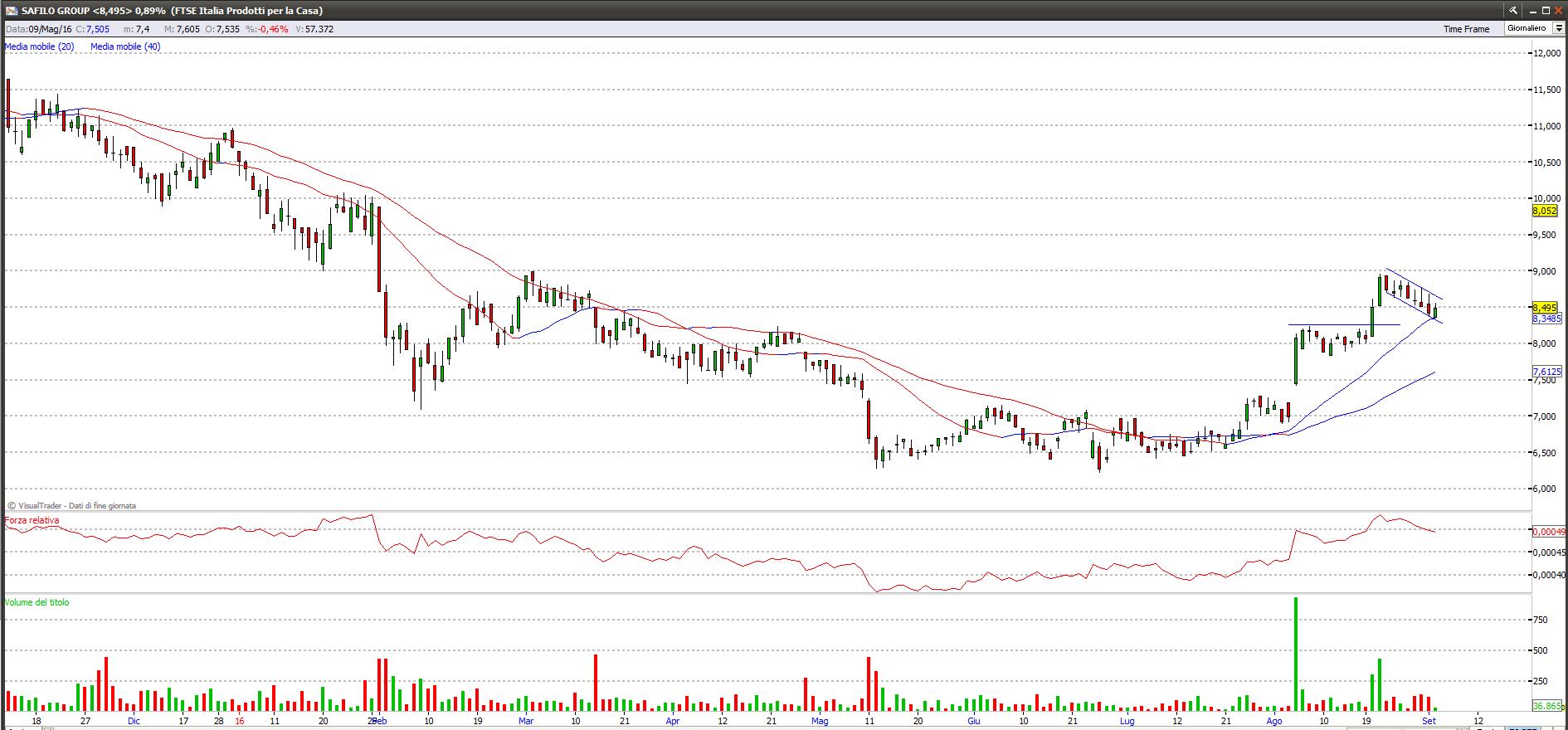Click the tallest green volume bar in August
Viewport: 1568px width, 730px height.
1295,654
